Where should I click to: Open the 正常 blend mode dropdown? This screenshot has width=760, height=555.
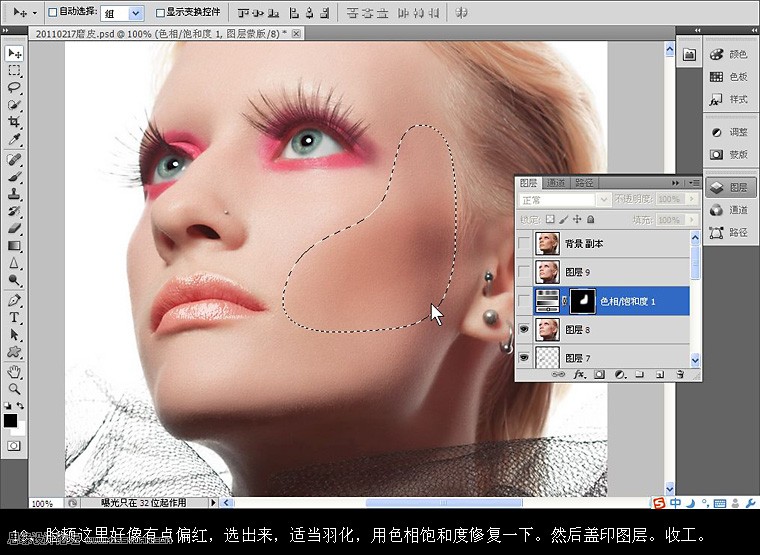(603, 200)
